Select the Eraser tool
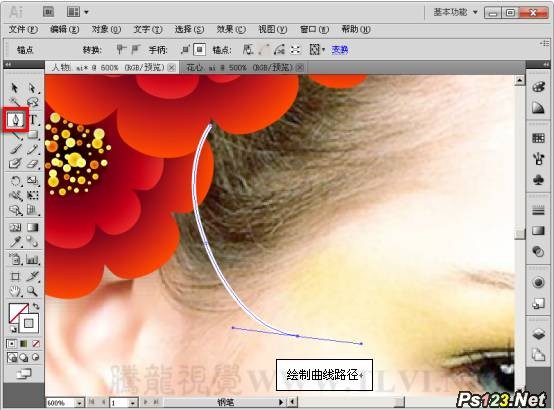This screenshot has height=410, width=554. pos(33,164)
